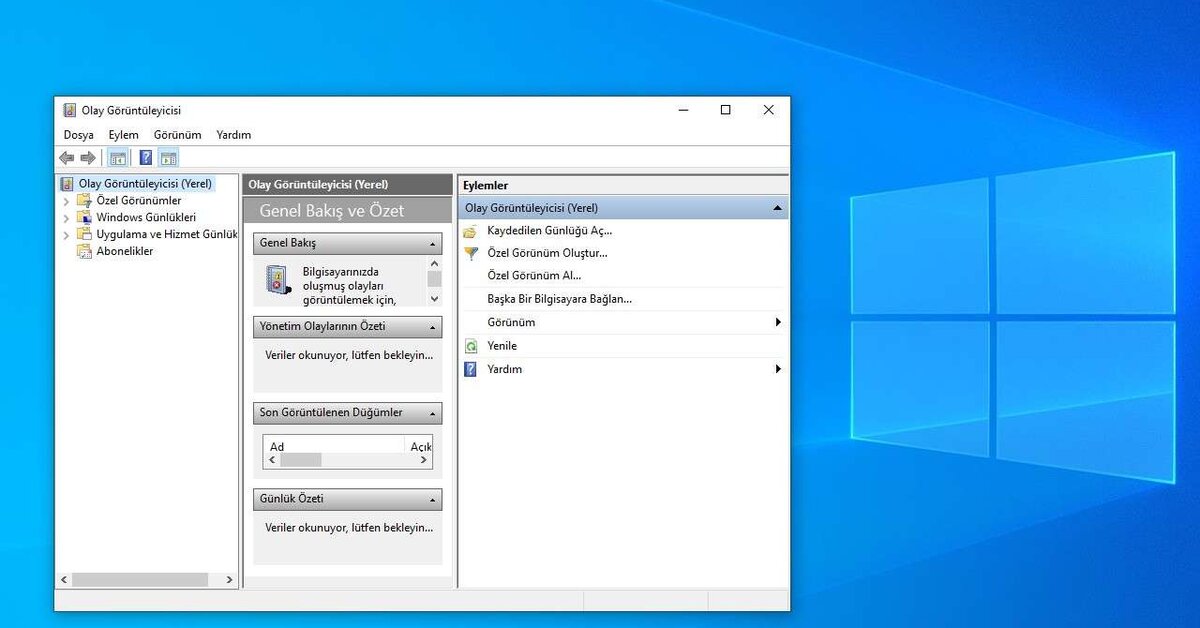
Task: Select Abonelikler in the tree
Action: coord(124,252)
